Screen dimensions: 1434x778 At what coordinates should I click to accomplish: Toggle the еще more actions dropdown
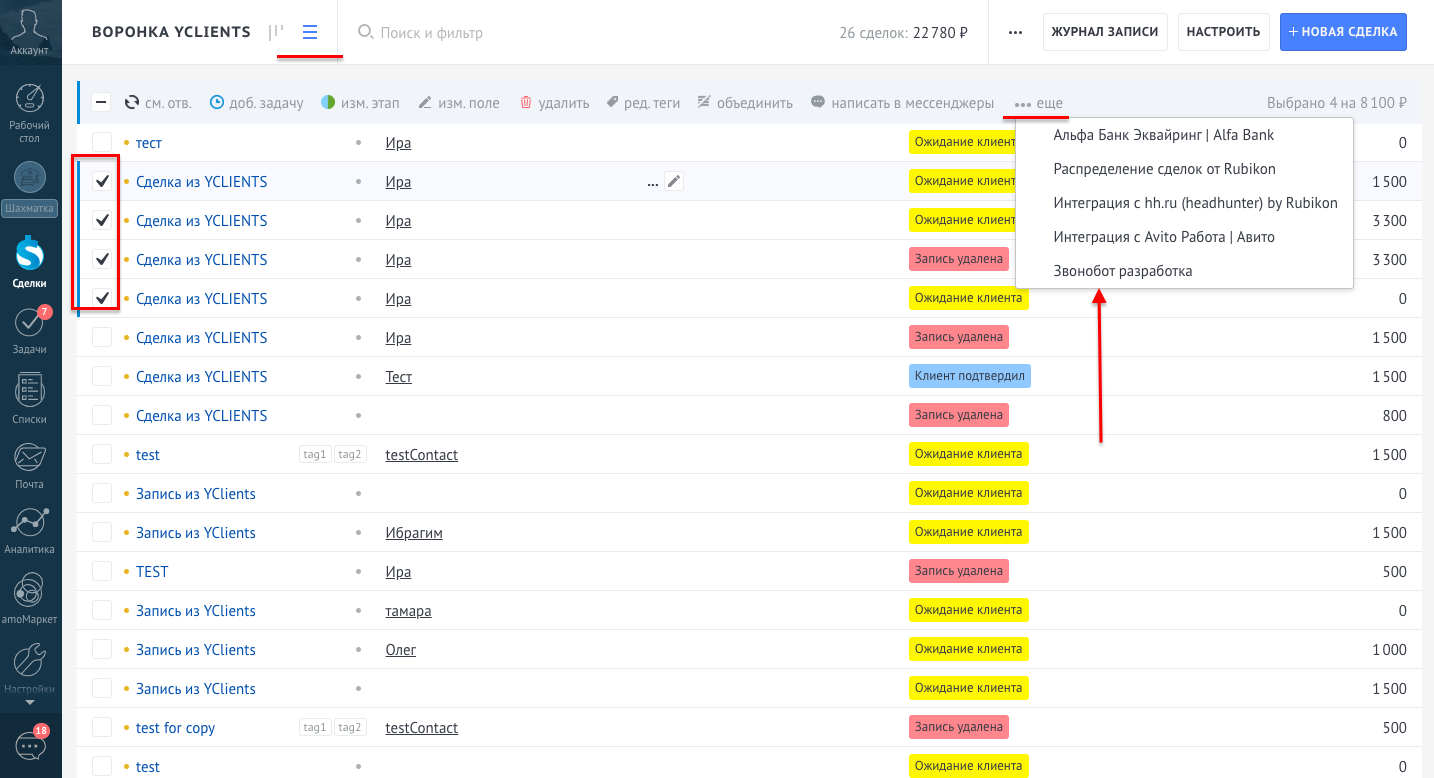point(1038,103)
